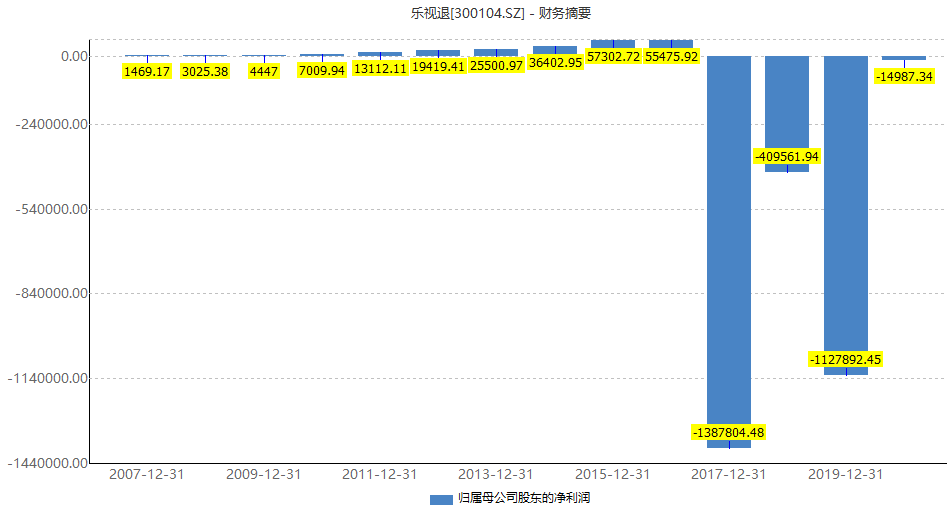Click the x-axis label 2011-12-31
Viewport: 947px width, 511px height.
tap(380, 475)
